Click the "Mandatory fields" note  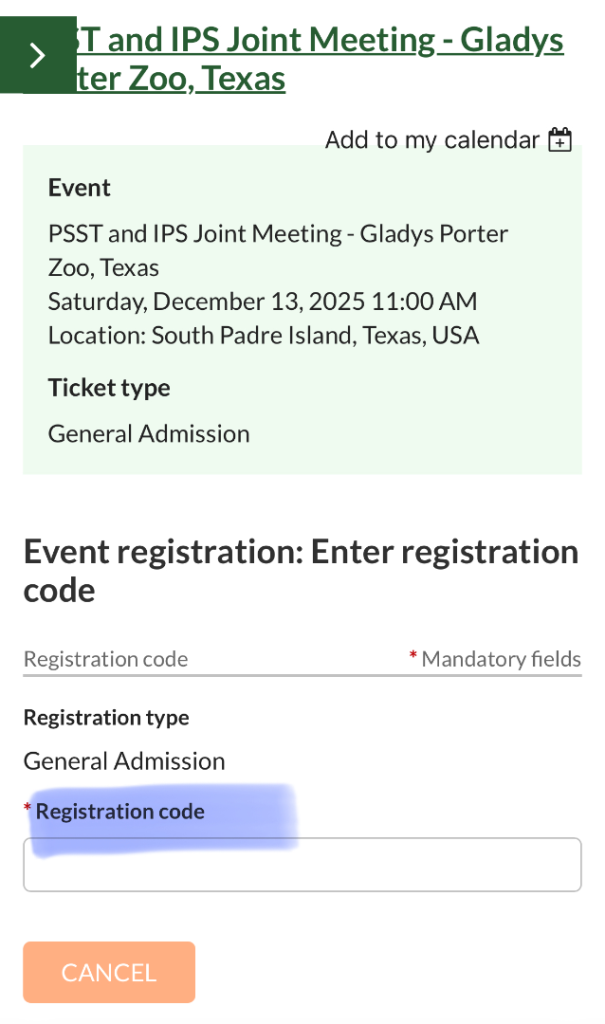coord(500,659)
